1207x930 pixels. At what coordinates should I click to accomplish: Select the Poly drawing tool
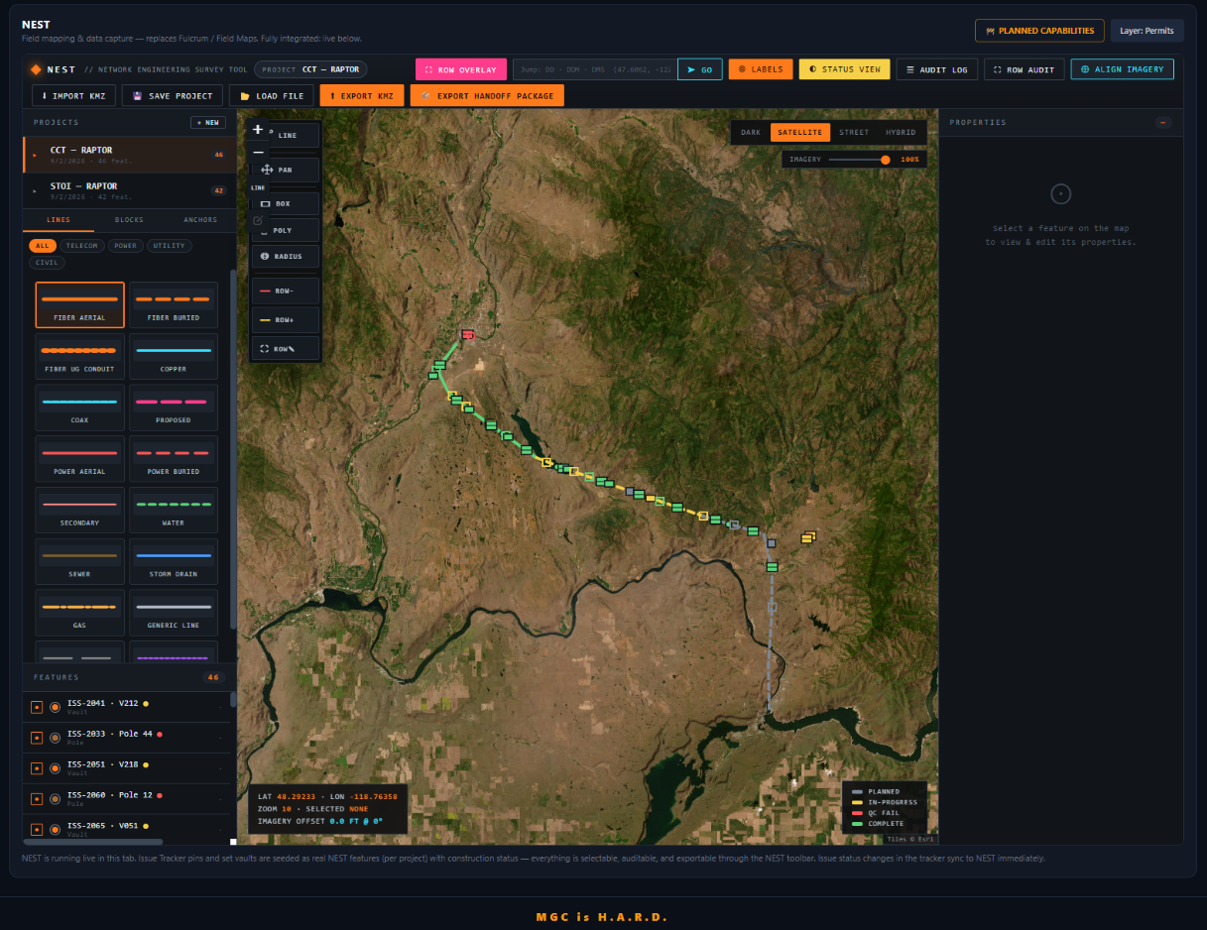point(285,230)
